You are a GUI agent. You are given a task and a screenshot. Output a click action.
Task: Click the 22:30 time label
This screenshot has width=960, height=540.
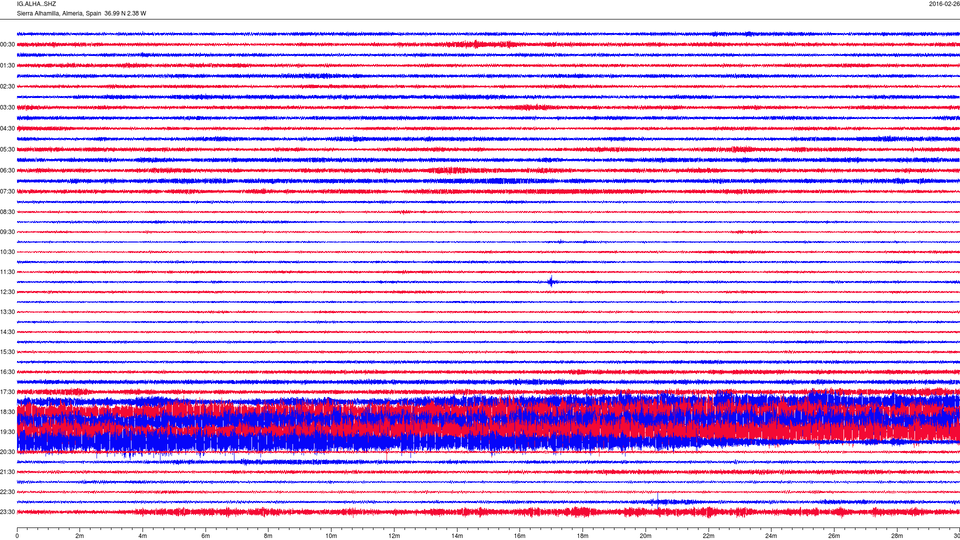point(7,492)
